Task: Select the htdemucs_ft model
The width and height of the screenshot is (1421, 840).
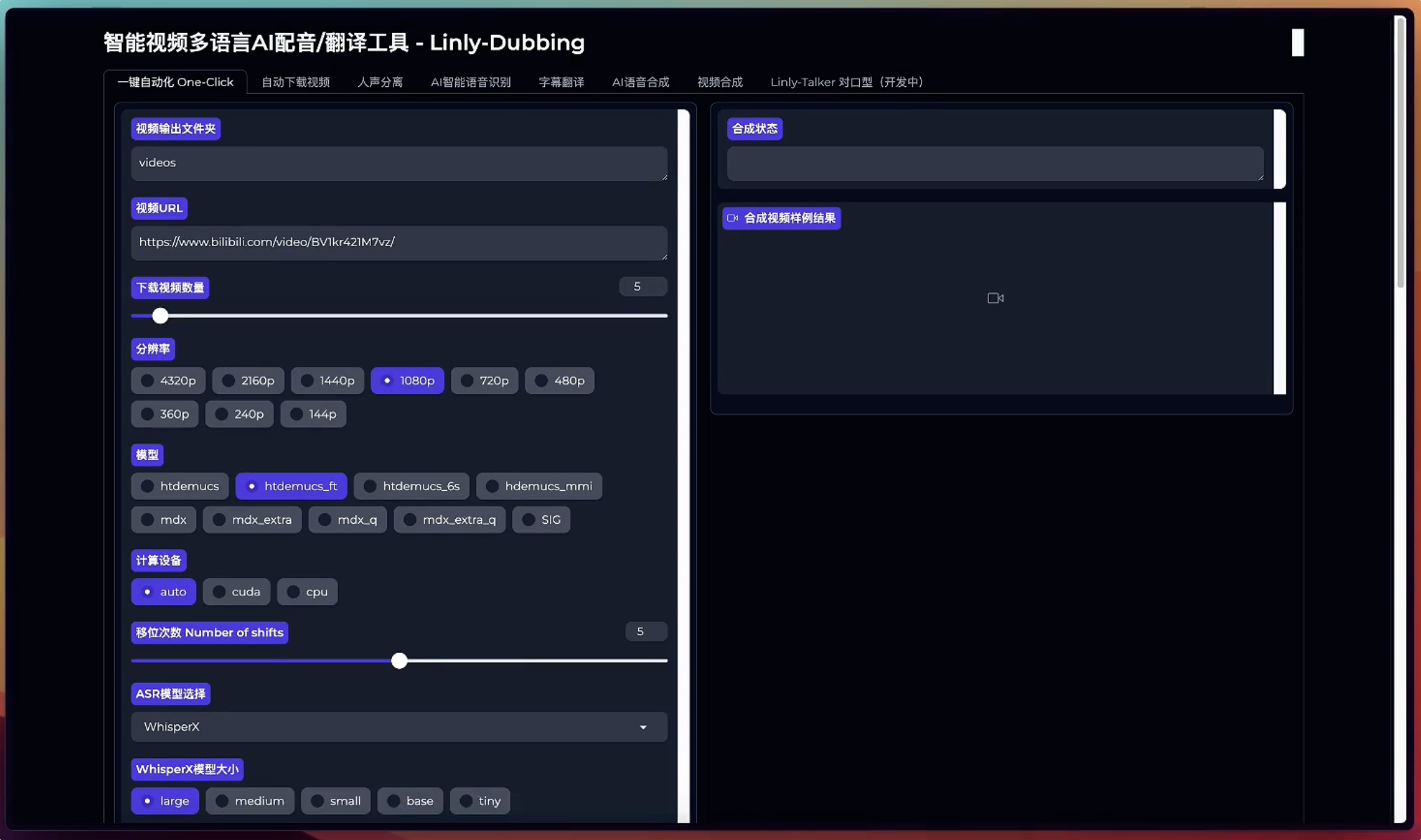Action: [291, 487]
